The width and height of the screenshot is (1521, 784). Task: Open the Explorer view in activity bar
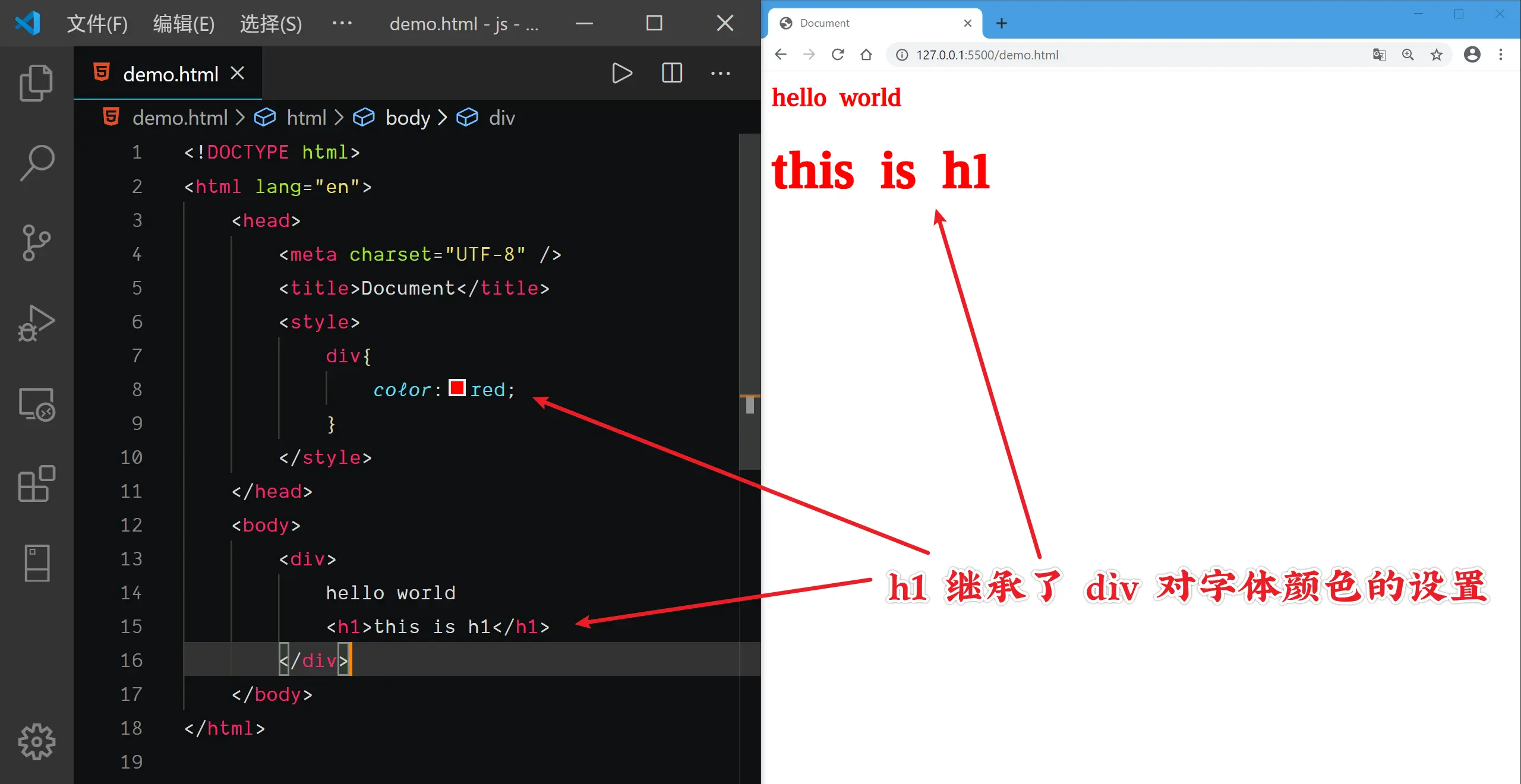tap(36, 83)
